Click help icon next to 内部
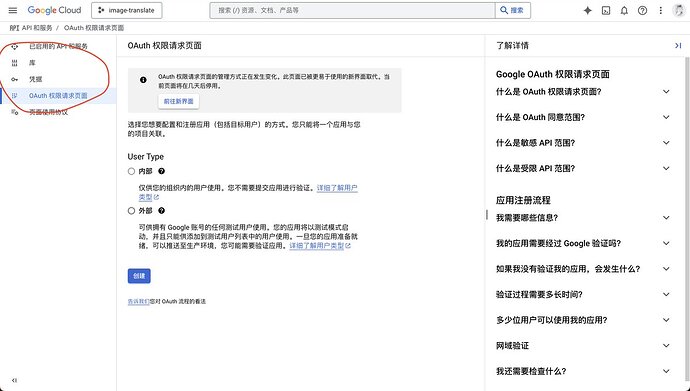Image resolution: width=690 pixels, height=391 pixels. coord(161,171)
